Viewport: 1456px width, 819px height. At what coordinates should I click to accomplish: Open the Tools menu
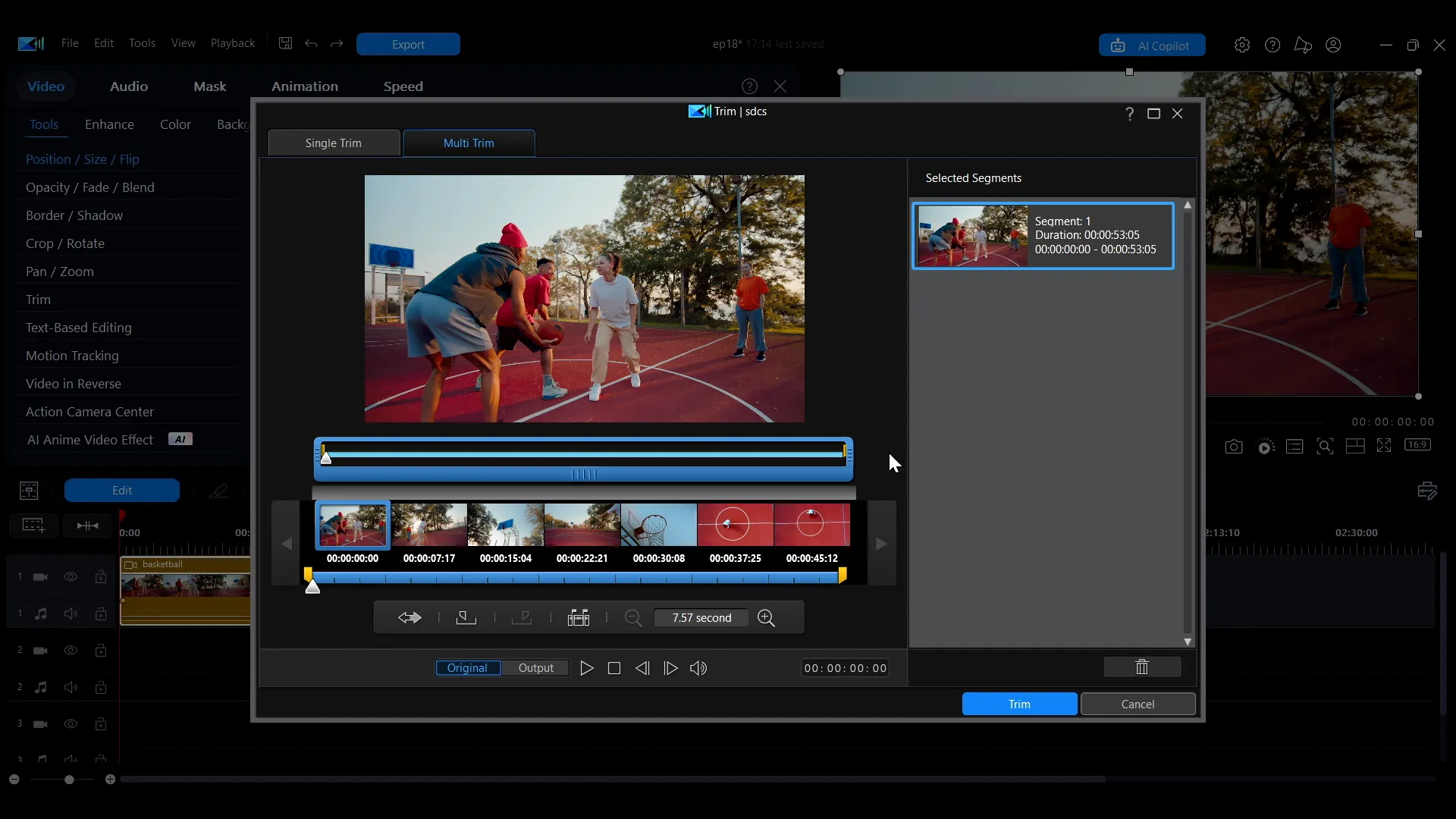tap(142, 43)
